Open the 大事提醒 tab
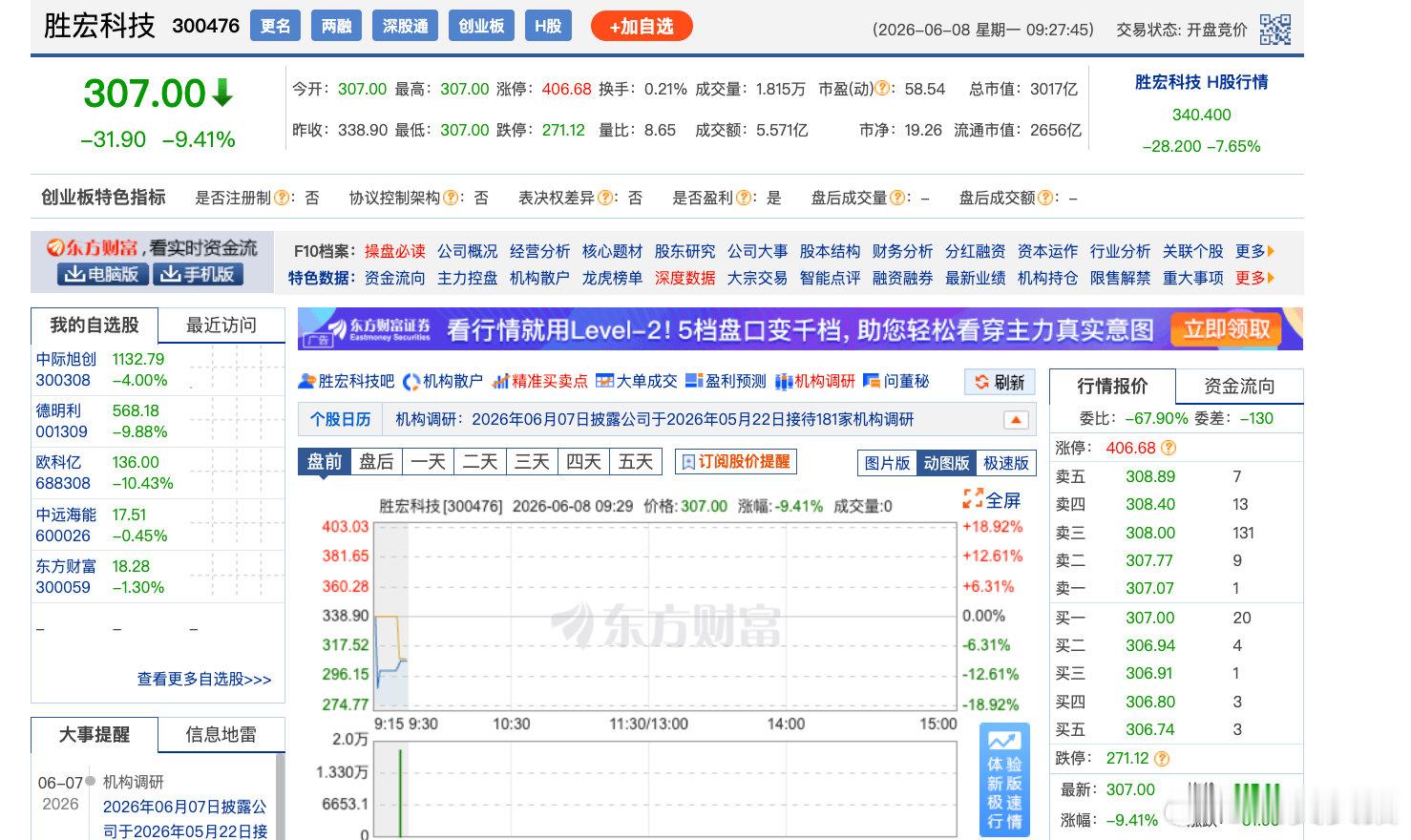This screenshot has width=1411, height=840. pyautogui.click(x=95, y=735)
